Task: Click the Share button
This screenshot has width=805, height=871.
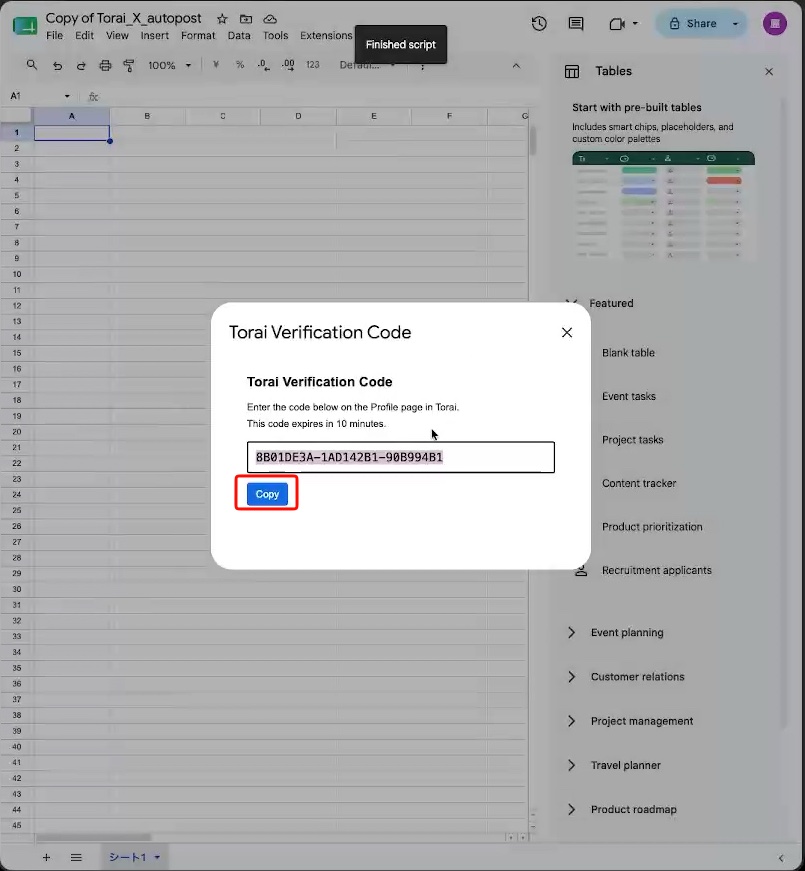Action: (693, 23)
